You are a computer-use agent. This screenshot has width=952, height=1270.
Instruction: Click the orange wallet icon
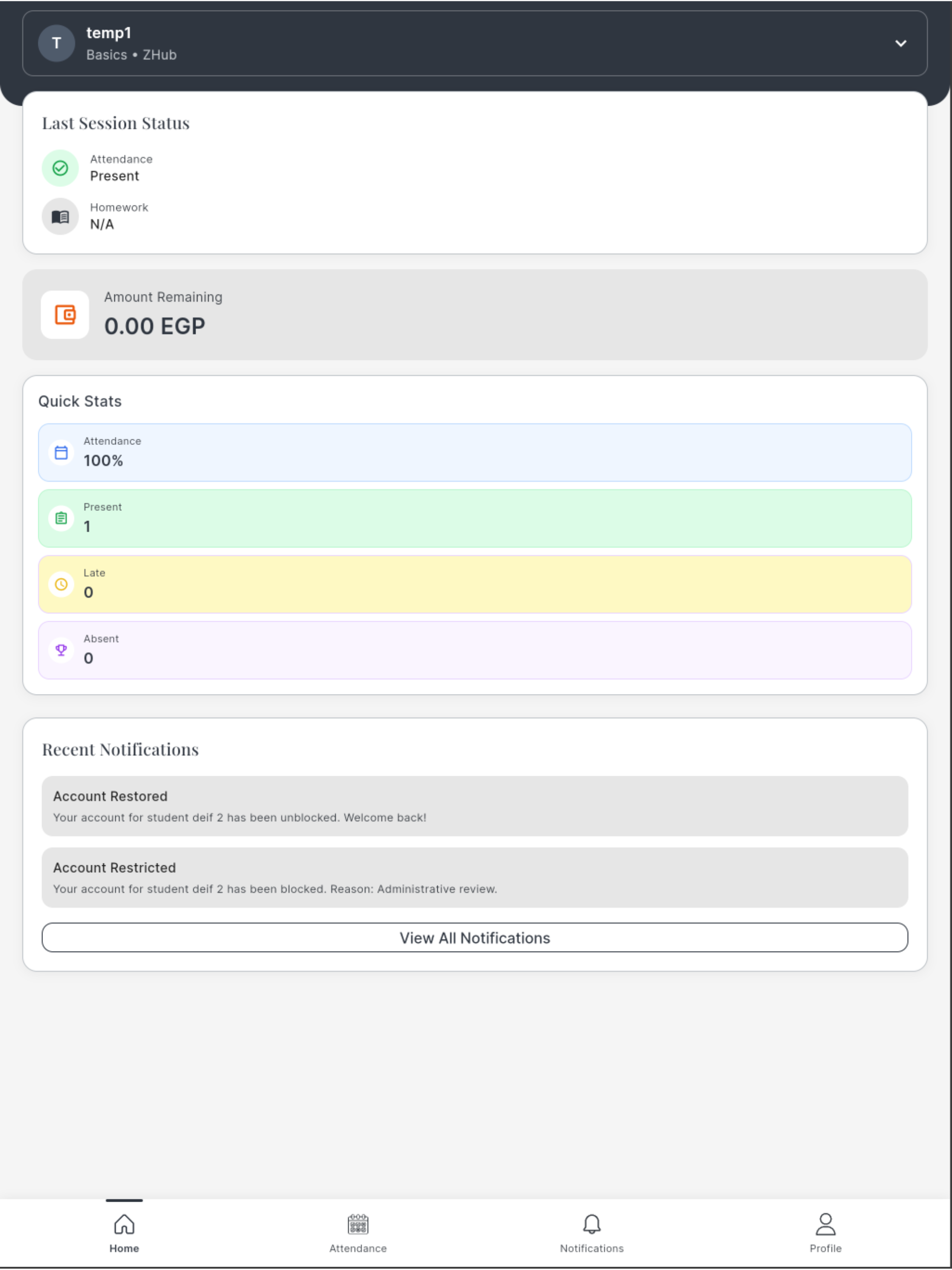click(65, 315)
